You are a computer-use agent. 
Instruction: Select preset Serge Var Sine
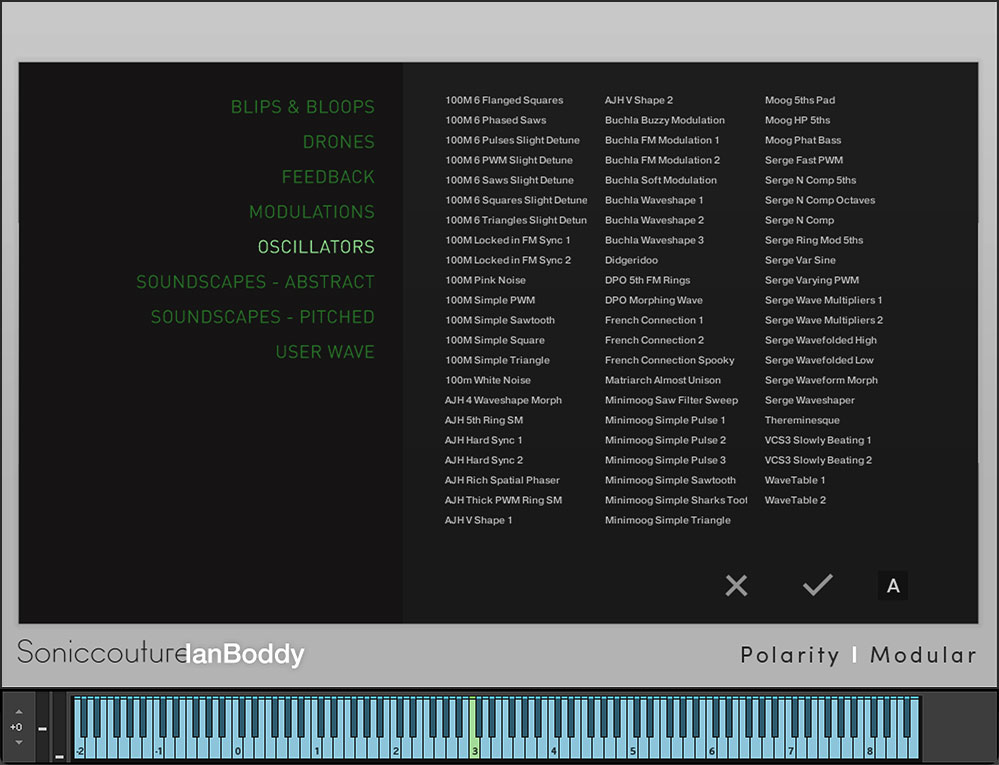[800, 260]
